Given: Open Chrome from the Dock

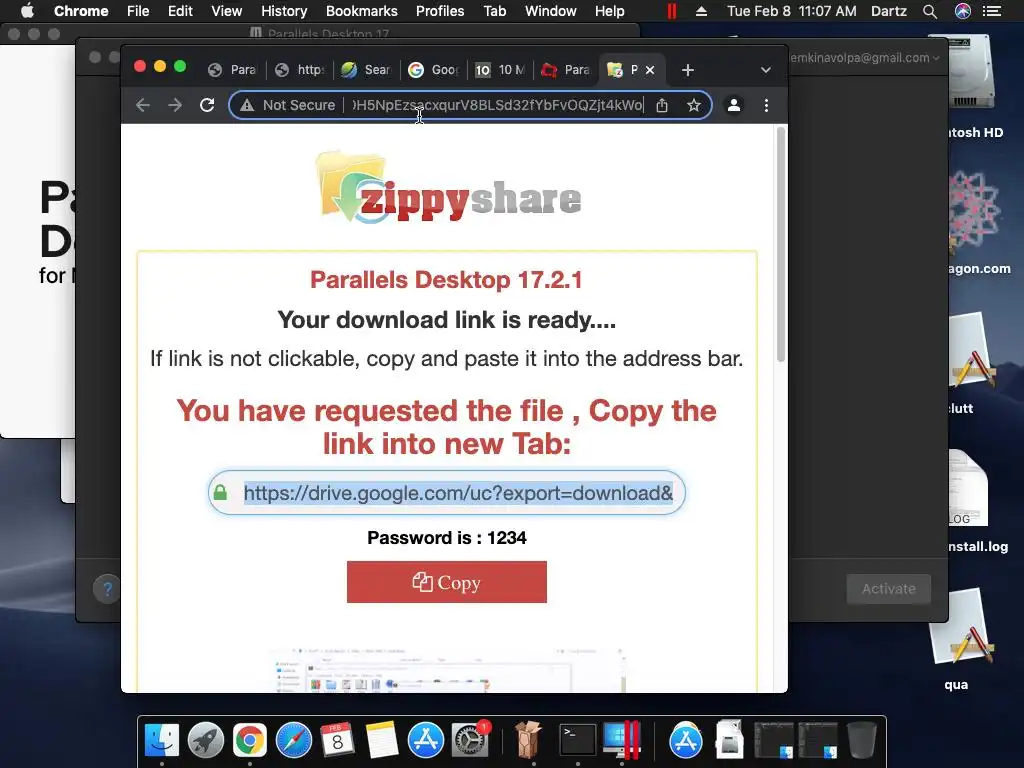Looking at the screenshot, I should pyautogui.click(x=249, y=741).
